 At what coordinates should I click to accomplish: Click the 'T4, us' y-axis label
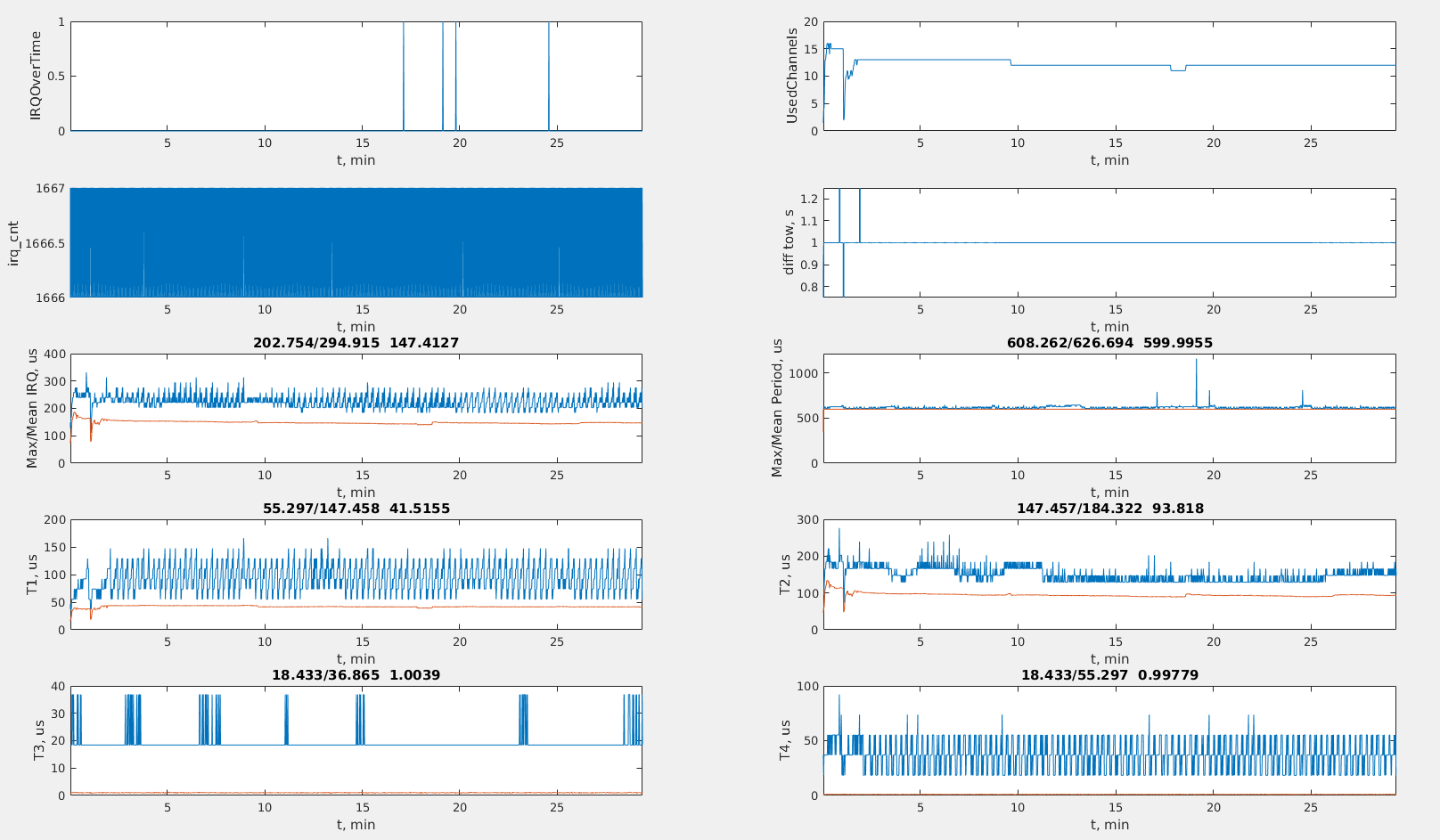[786, 741]
